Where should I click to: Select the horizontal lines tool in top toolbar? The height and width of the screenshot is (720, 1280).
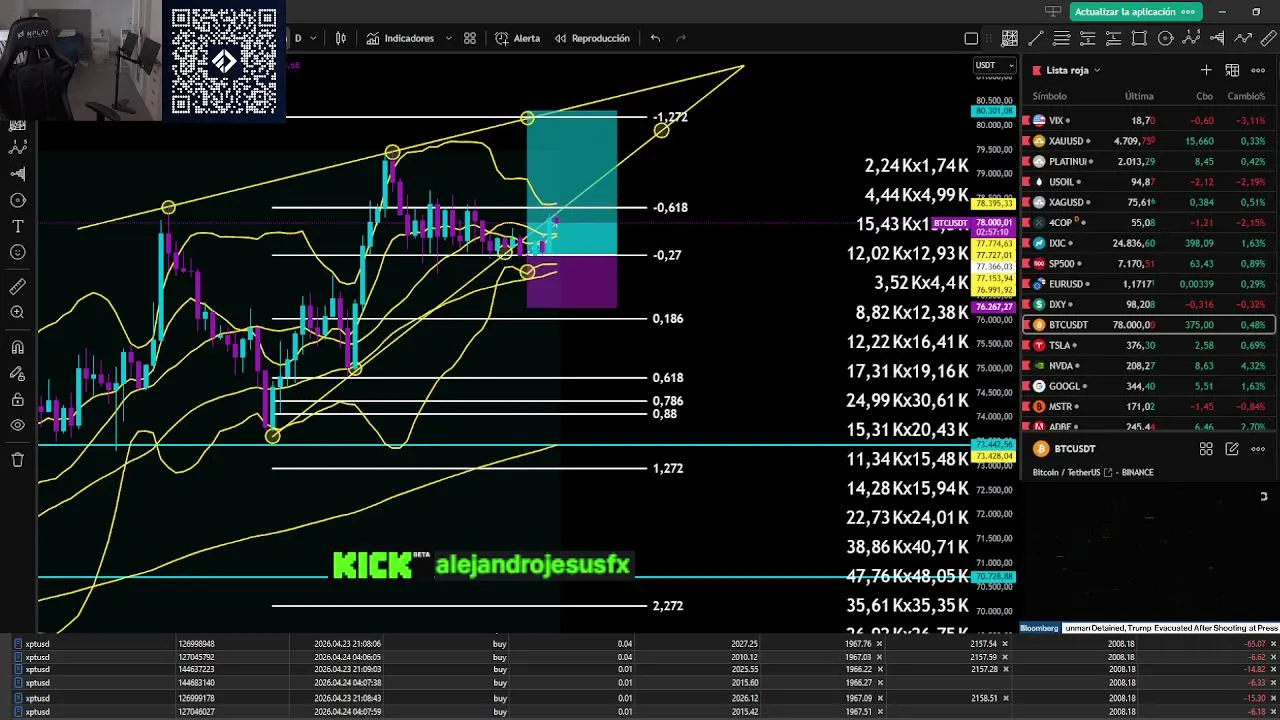click(x=1062, y=39)
